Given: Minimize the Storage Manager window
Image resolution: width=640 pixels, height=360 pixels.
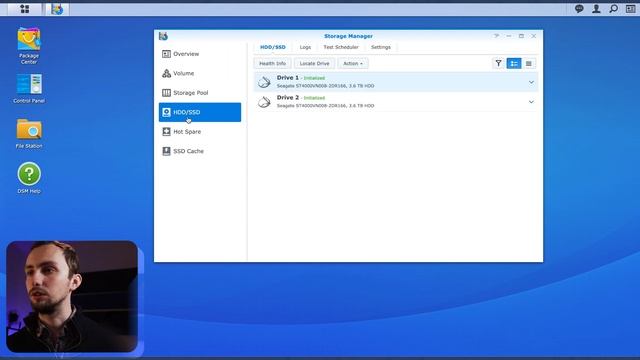Looking at the screenshot, I should tap(509, 36).
